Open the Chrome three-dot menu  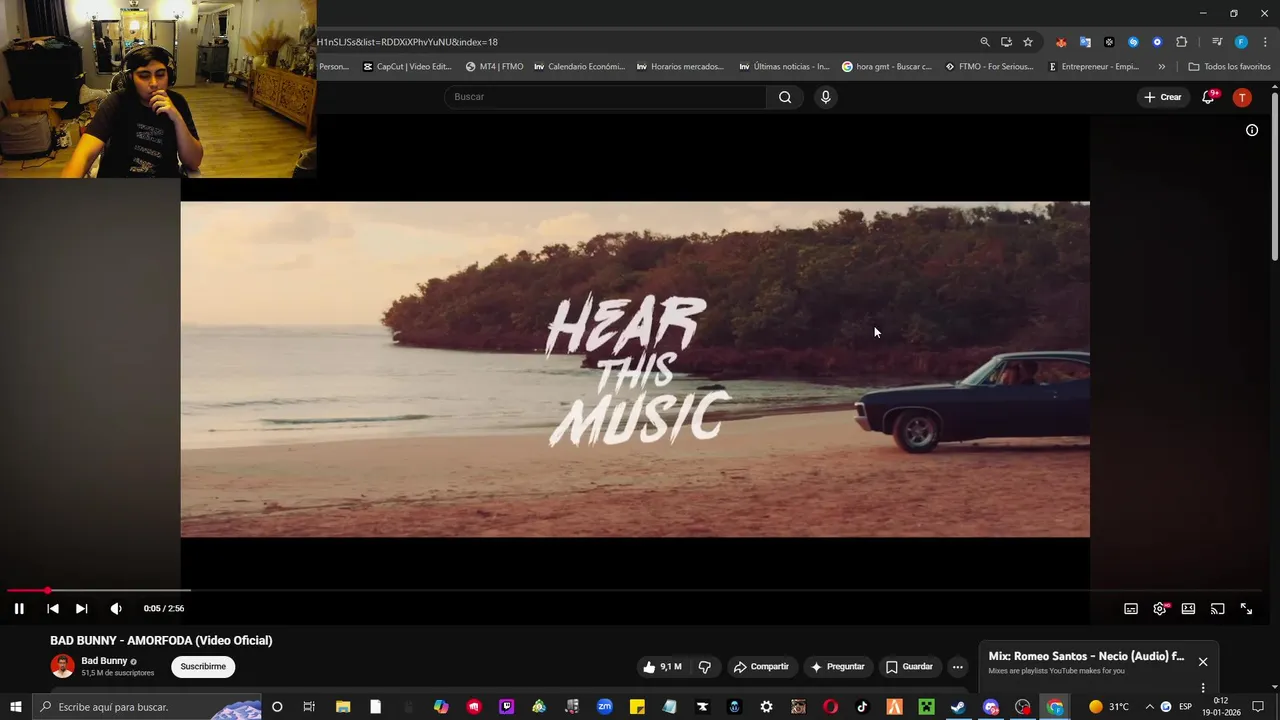click(1265, 42)
